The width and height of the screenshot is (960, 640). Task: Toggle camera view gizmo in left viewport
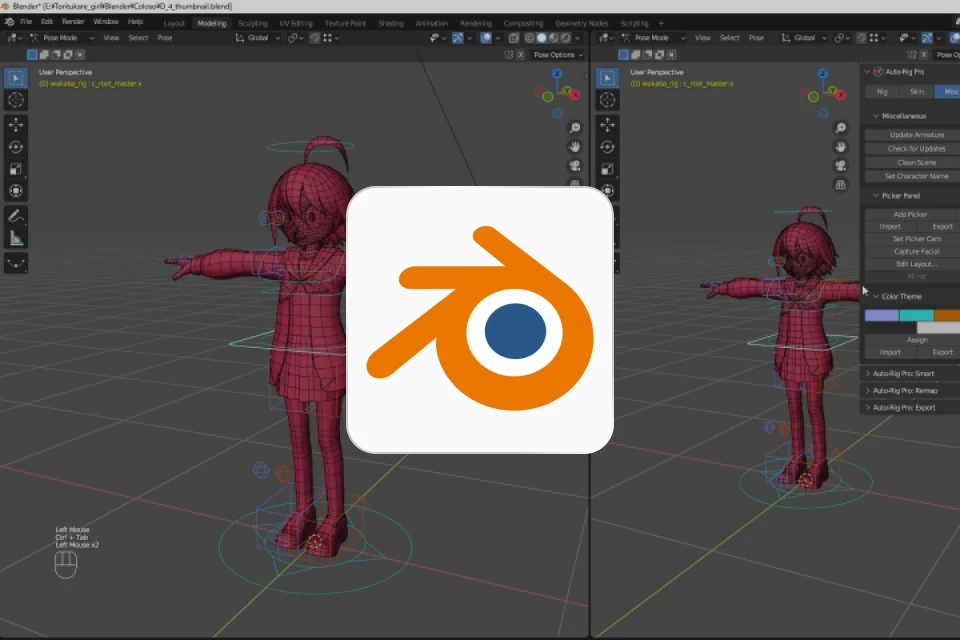click(575, 165)
